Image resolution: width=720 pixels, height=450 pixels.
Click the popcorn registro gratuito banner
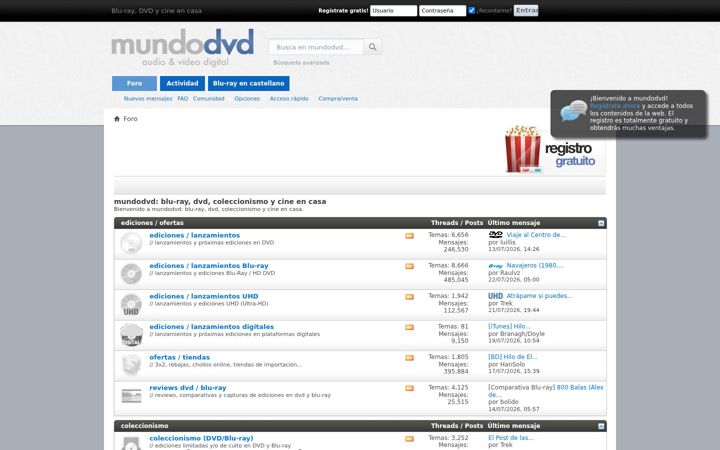coord(554,150)
